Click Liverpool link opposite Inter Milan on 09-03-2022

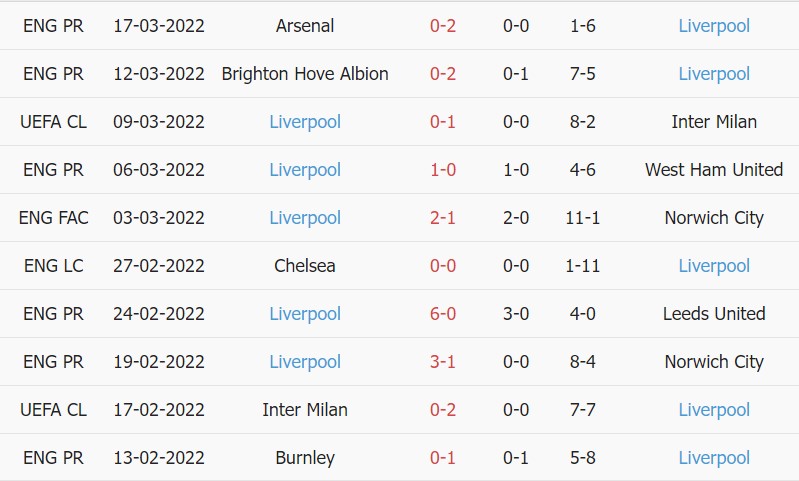305,122
